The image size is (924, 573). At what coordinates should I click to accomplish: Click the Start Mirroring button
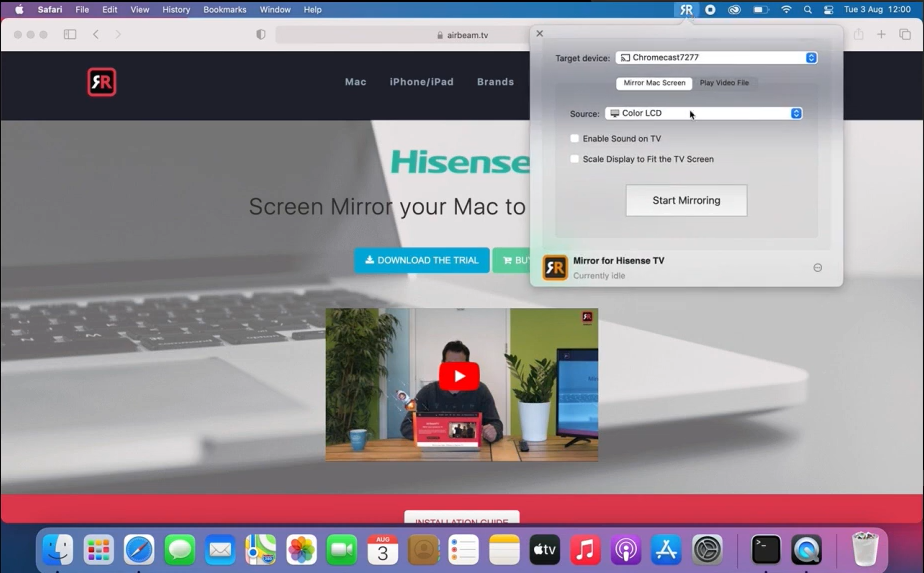[x=687, y=200]
